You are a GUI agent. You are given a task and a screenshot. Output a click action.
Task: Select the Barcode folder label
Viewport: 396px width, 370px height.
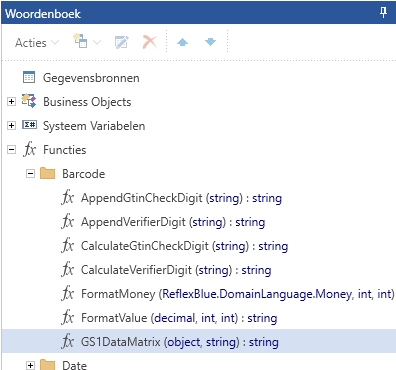pyautogui.click(x=84, y=174)
